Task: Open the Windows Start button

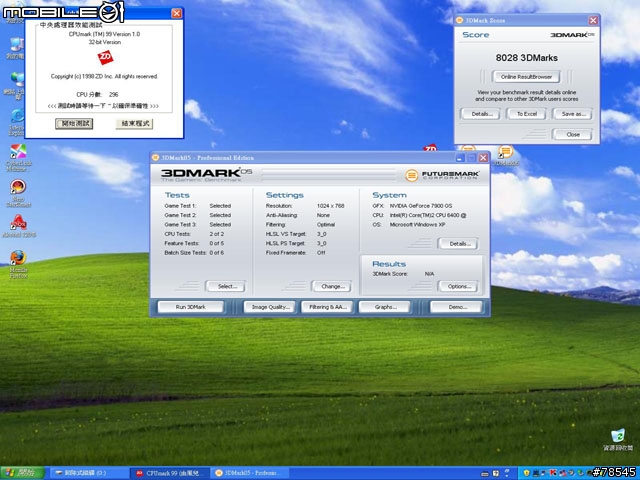Action: point(22,473)
